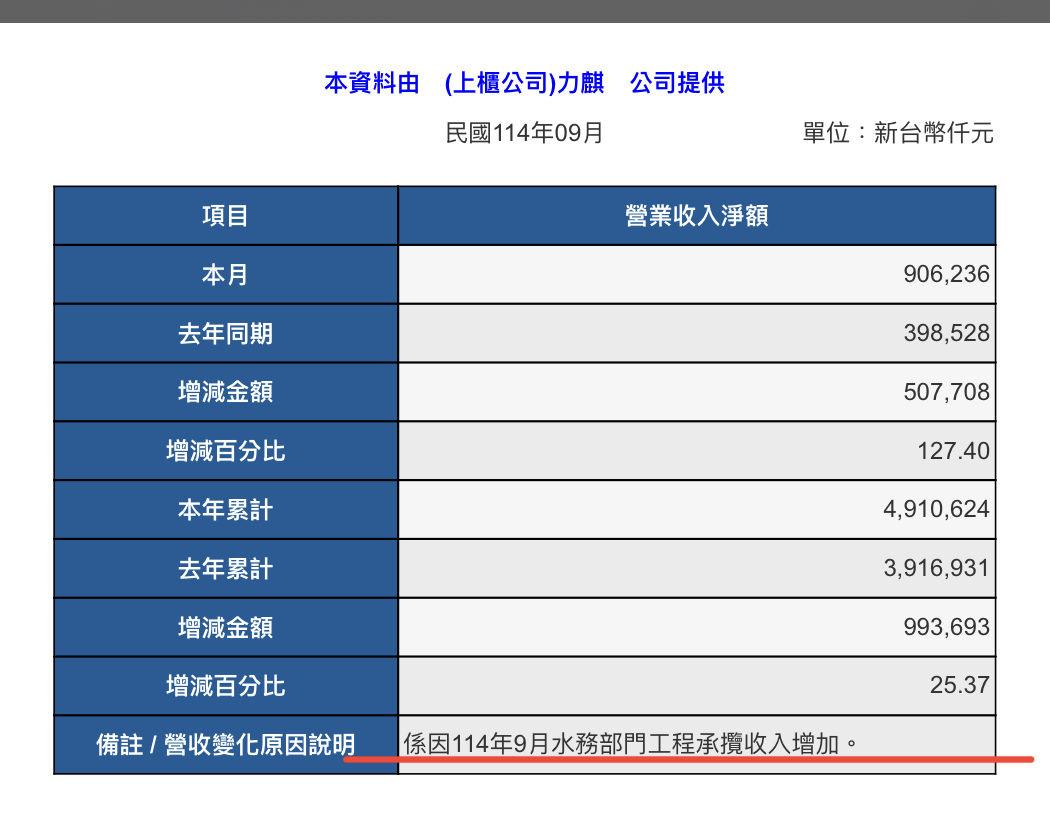Select the value 127.40
Image resolution: width=1050 pixels, height=814 pixels.
pyautogui.click(x=953, y=451)
